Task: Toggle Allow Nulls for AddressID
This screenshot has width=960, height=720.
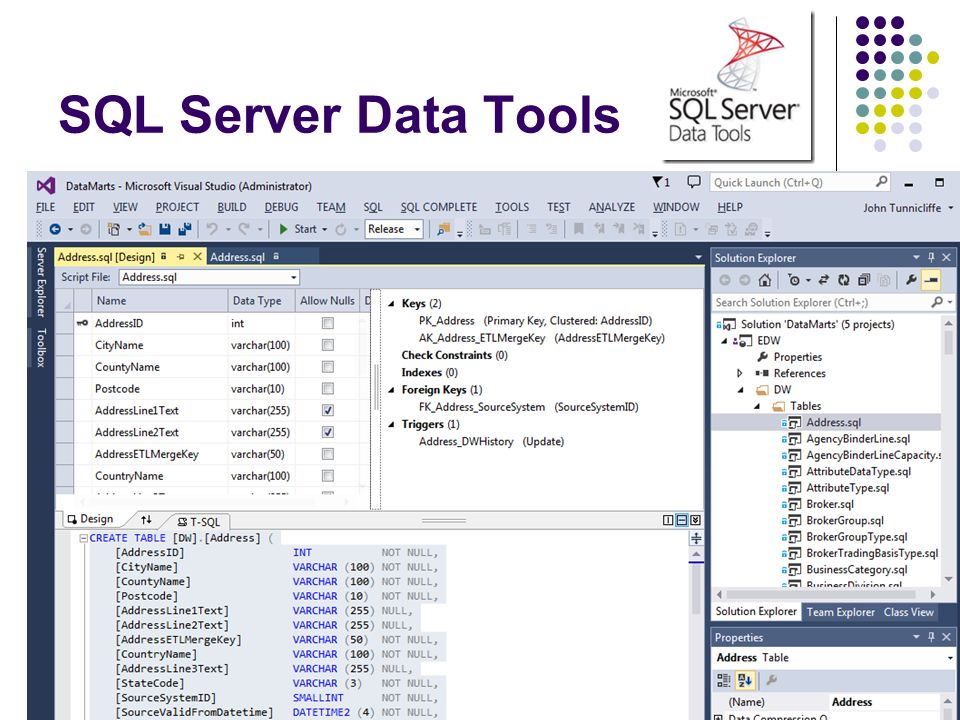Action: point(328,323)
